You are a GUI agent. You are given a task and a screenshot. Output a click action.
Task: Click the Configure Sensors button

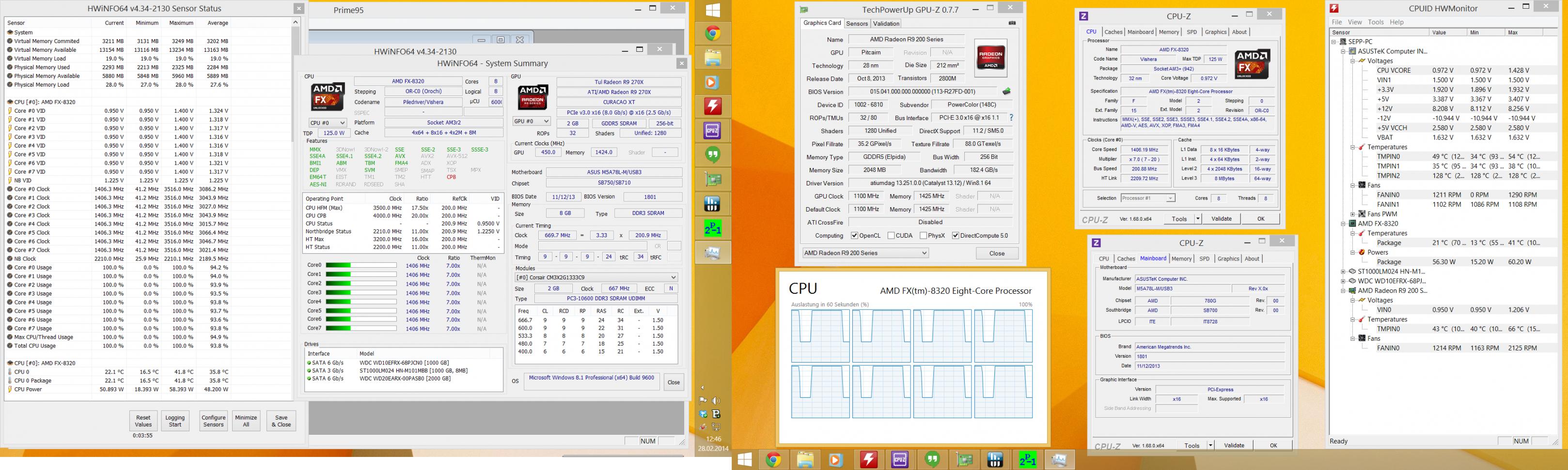tap(214, 421)
